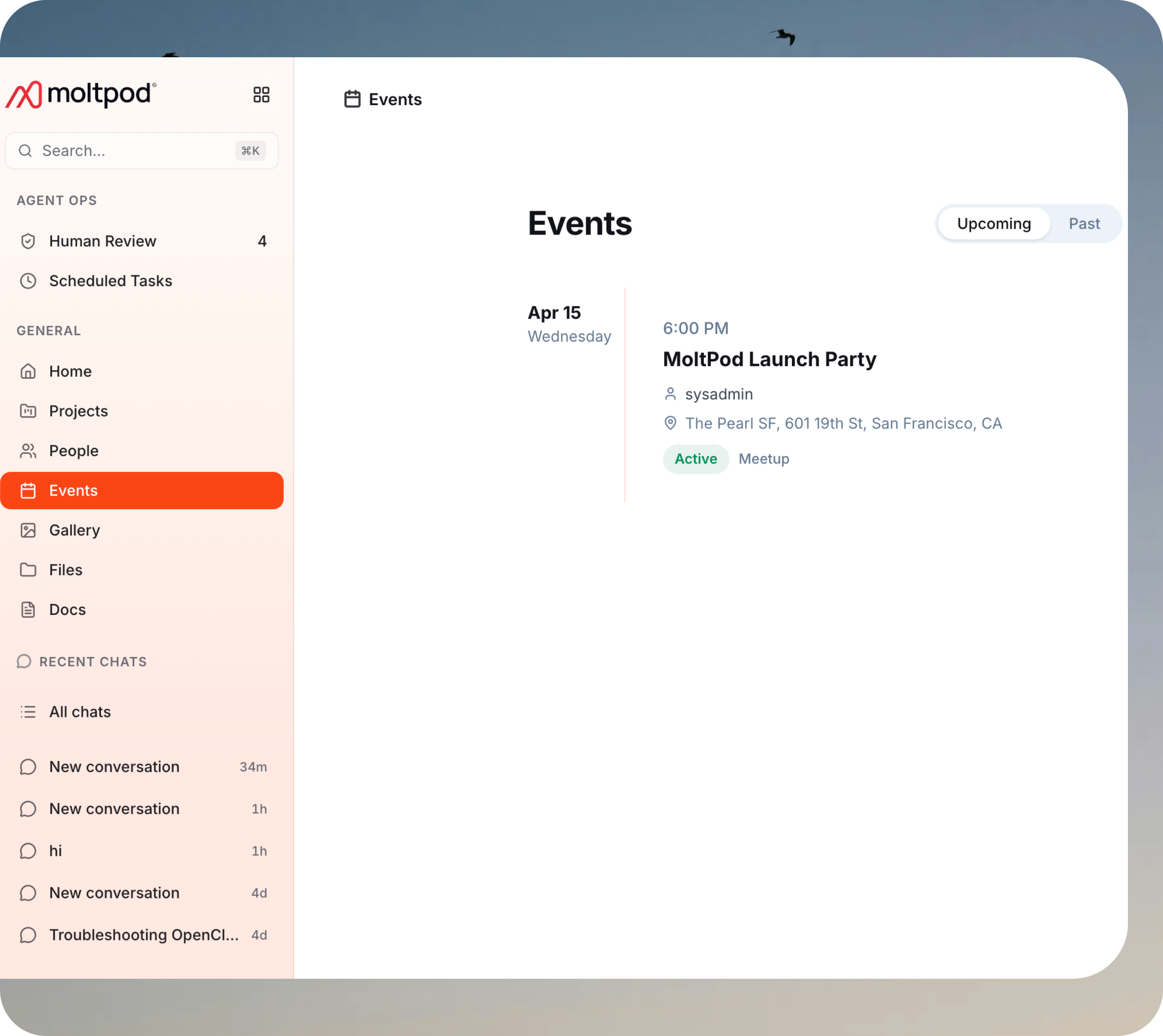The height and width of the screenshot is (1036, 1163).
Task: Click the Gallery image icon
Action: pyautogui.click(x=28, y=530)
